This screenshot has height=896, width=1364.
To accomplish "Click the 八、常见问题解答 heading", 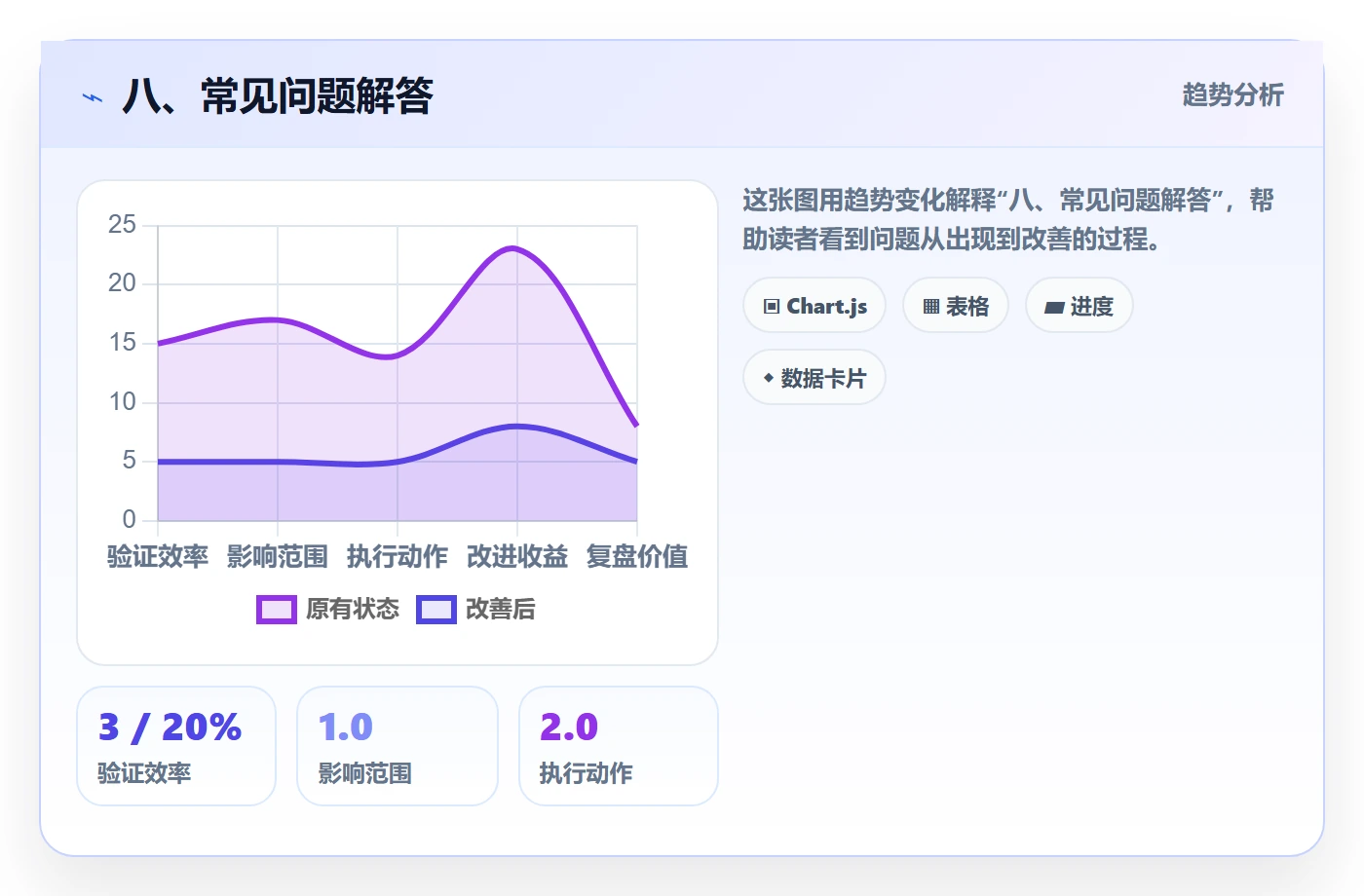I will click(278, 96).
